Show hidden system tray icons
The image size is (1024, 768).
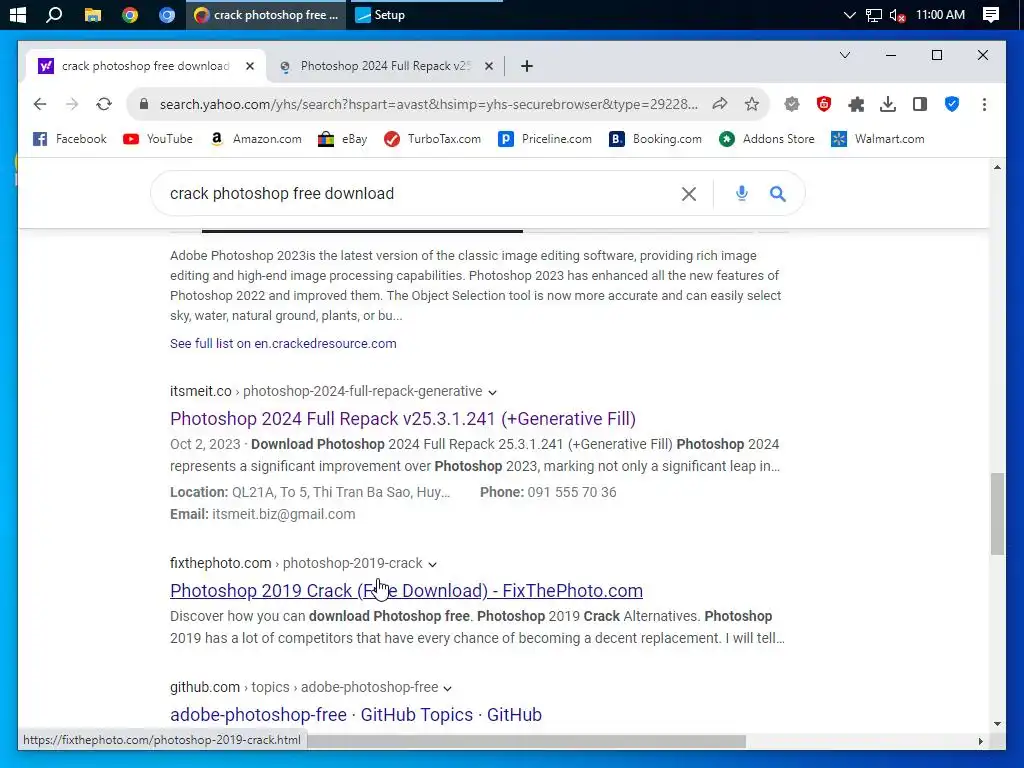pos(849,14)
